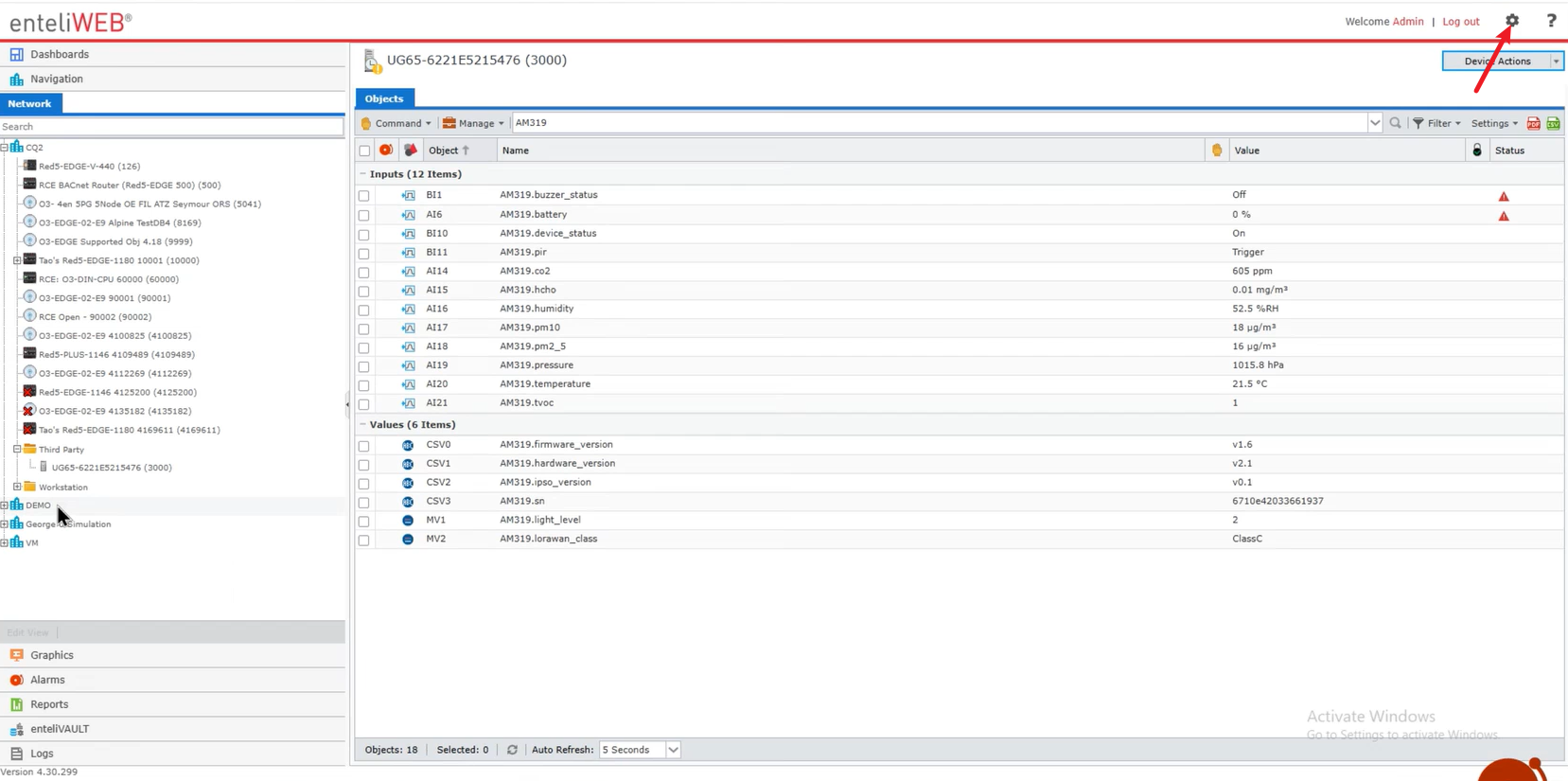Click the MV1 multistate value icon
The image size is (1568, 781).
click(x=408, y=521)
